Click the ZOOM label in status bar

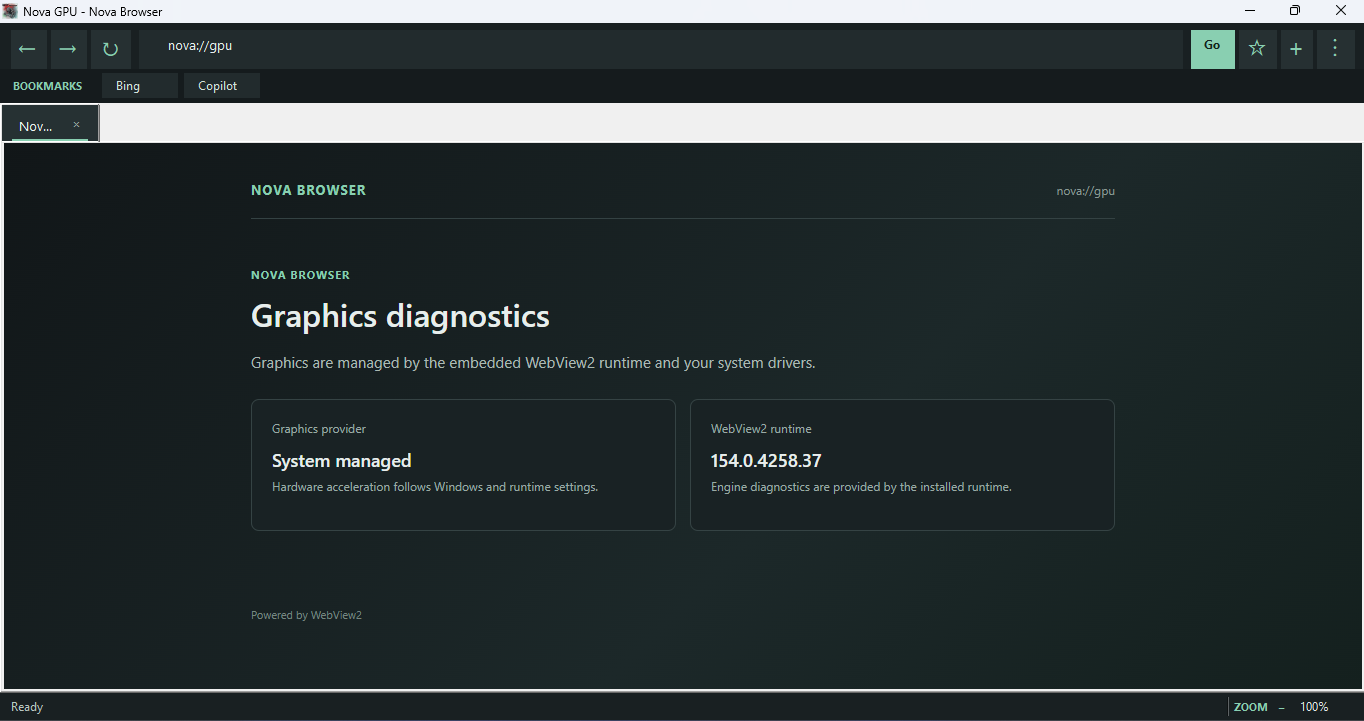pos(1251,707)
